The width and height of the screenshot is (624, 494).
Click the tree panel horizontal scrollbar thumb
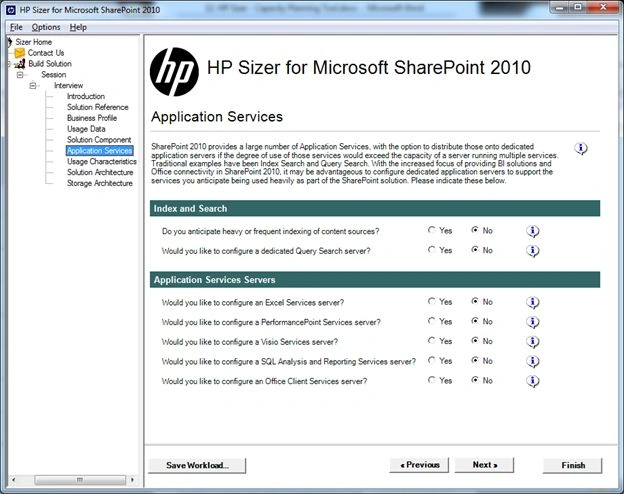point(80,480)
